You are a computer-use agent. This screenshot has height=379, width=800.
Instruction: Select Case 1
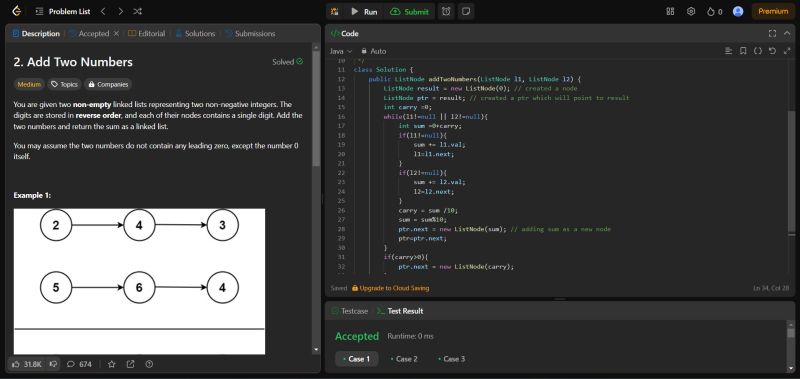tap(357, 359)
